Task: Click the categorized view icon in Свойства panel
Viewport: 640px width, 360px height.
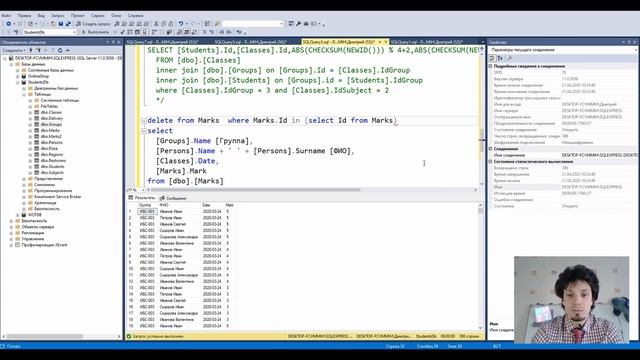Action: 493,58
